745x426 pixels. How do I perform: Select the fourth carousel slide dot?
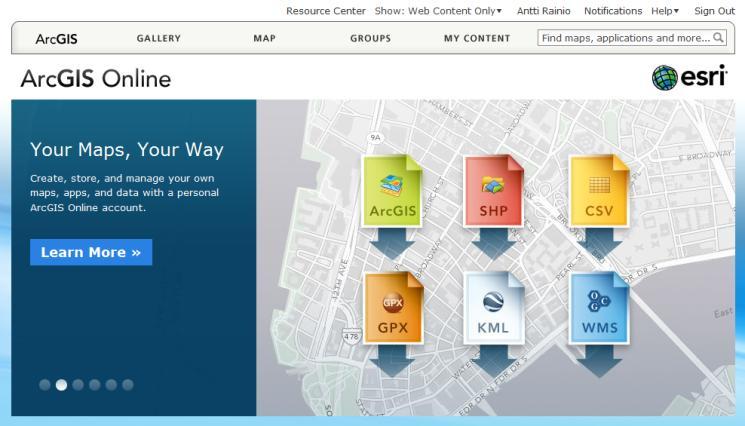95,385
